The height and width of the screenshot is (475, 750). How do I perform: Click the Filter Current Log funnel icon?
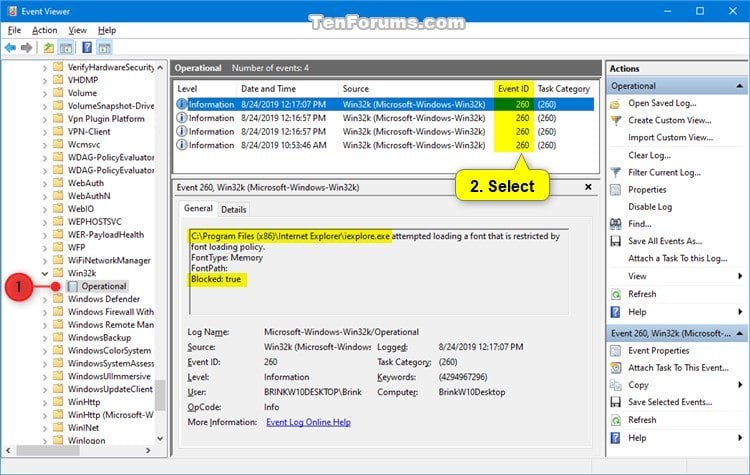616,173
